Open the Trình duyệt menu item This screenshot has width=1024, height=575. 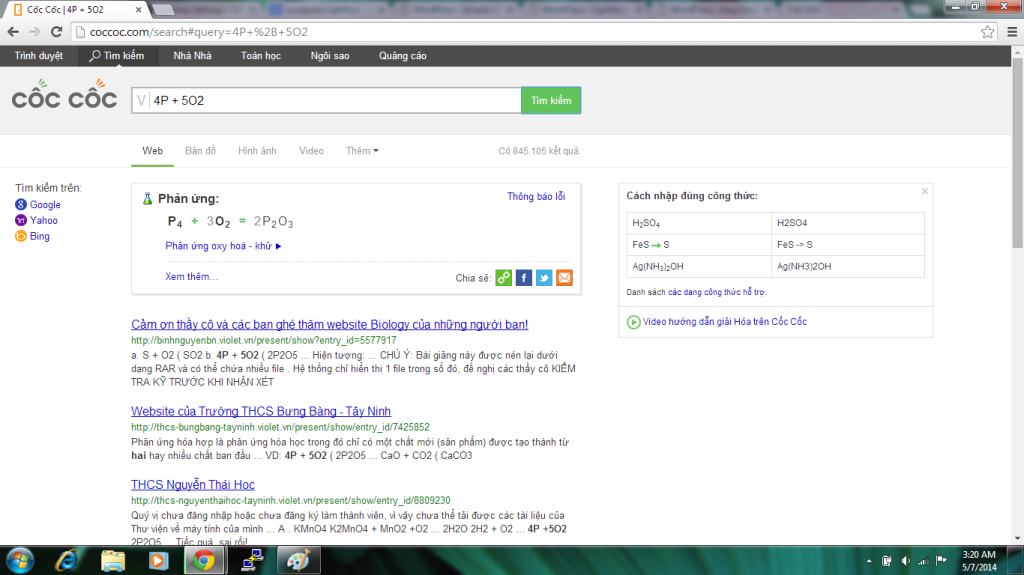click(39, 56)
